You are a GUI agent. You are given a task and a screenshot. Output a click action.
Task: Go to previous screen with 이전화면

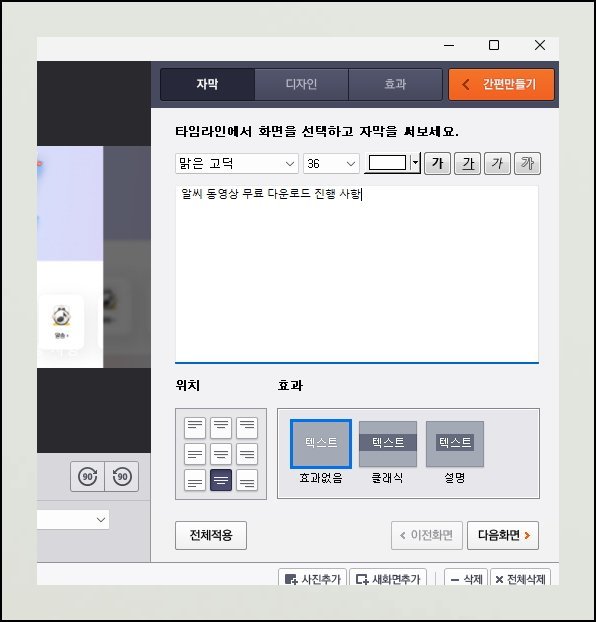coord(427,536)
